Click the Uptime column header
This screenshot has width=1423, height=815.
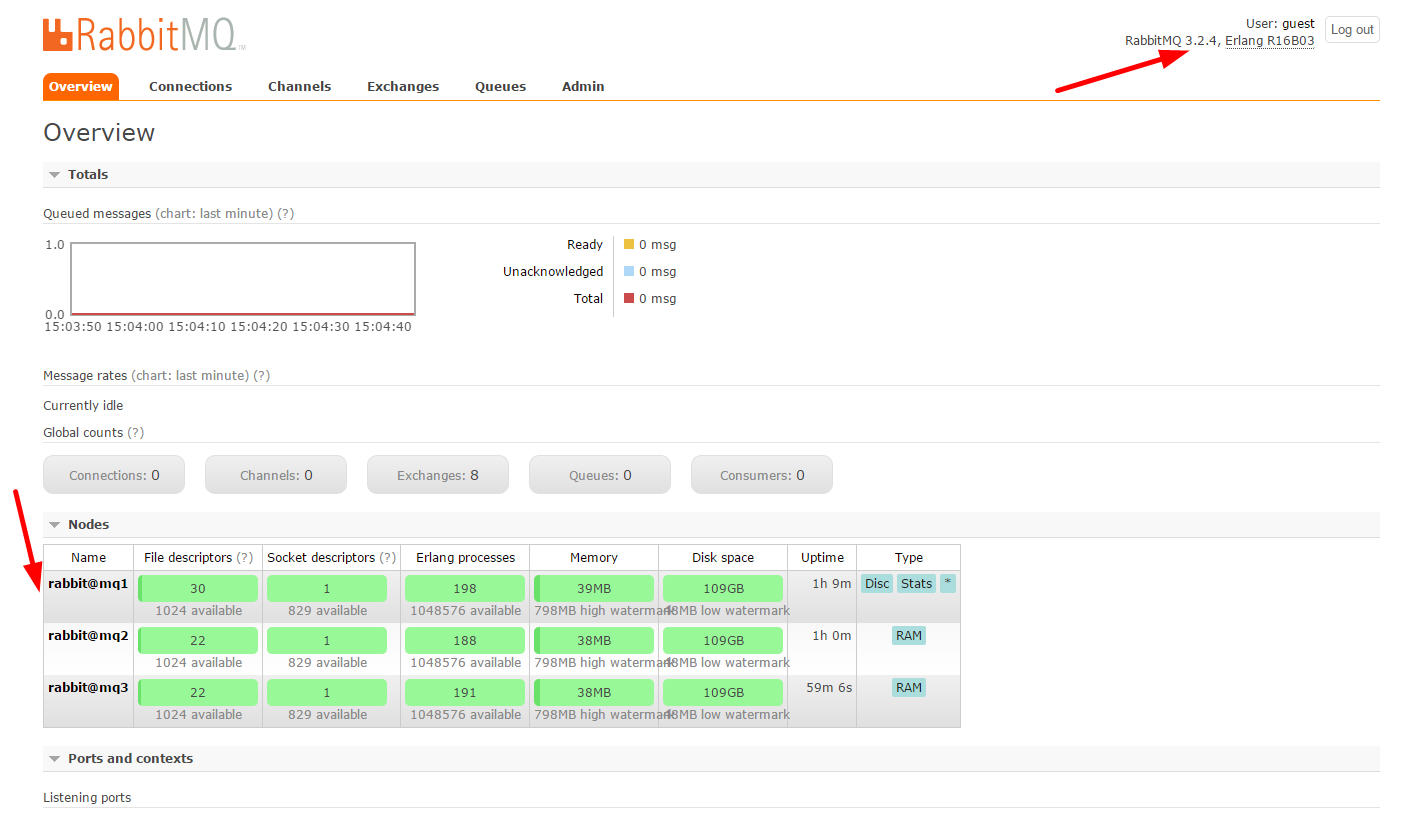[822, 557]
